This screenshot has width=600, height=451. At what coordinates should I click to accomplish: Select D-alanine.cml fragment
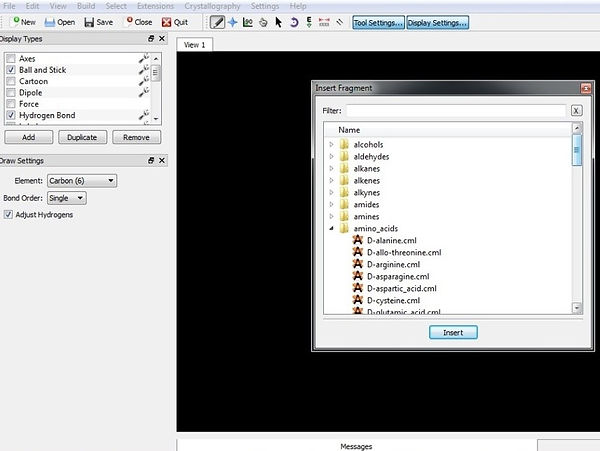391,241
